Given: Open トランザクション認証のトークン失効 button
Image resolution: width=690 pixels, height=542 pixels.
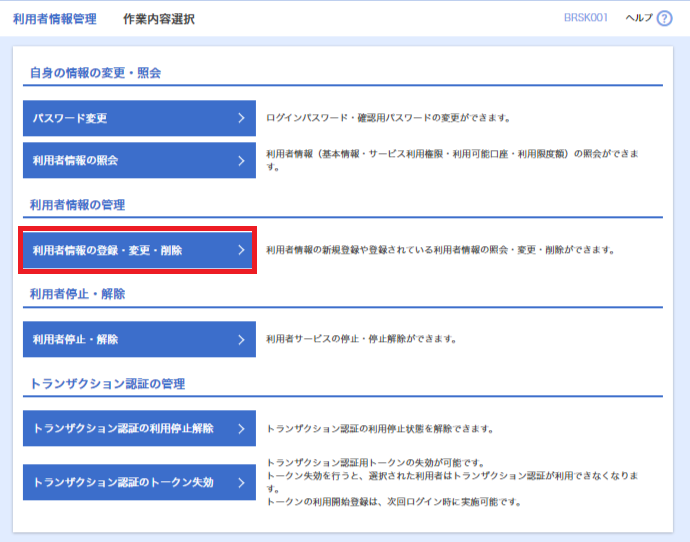Looking at the screenshot, I should pos(139,482).
